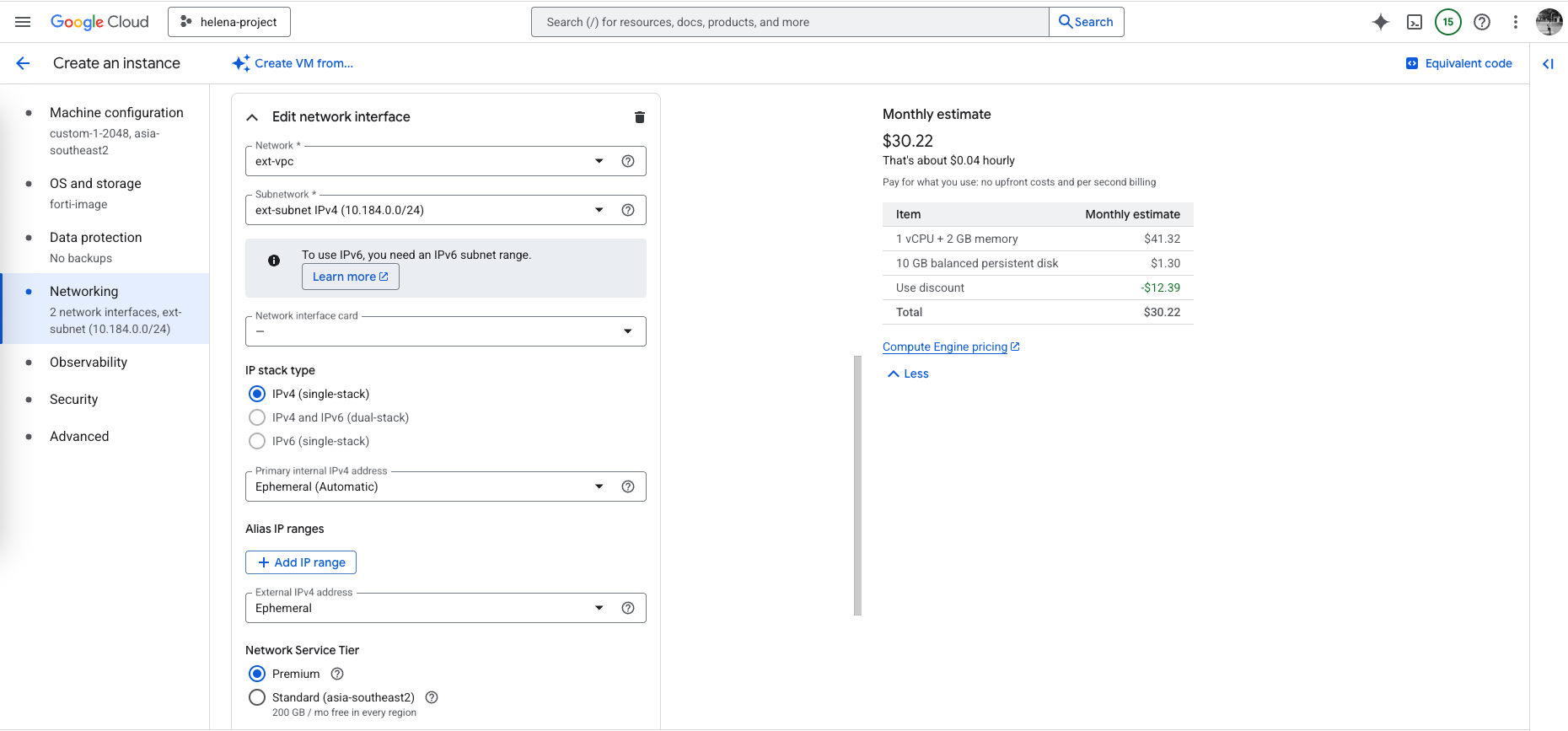Open help icon next to Subnetwork field

tap(627, 210)
